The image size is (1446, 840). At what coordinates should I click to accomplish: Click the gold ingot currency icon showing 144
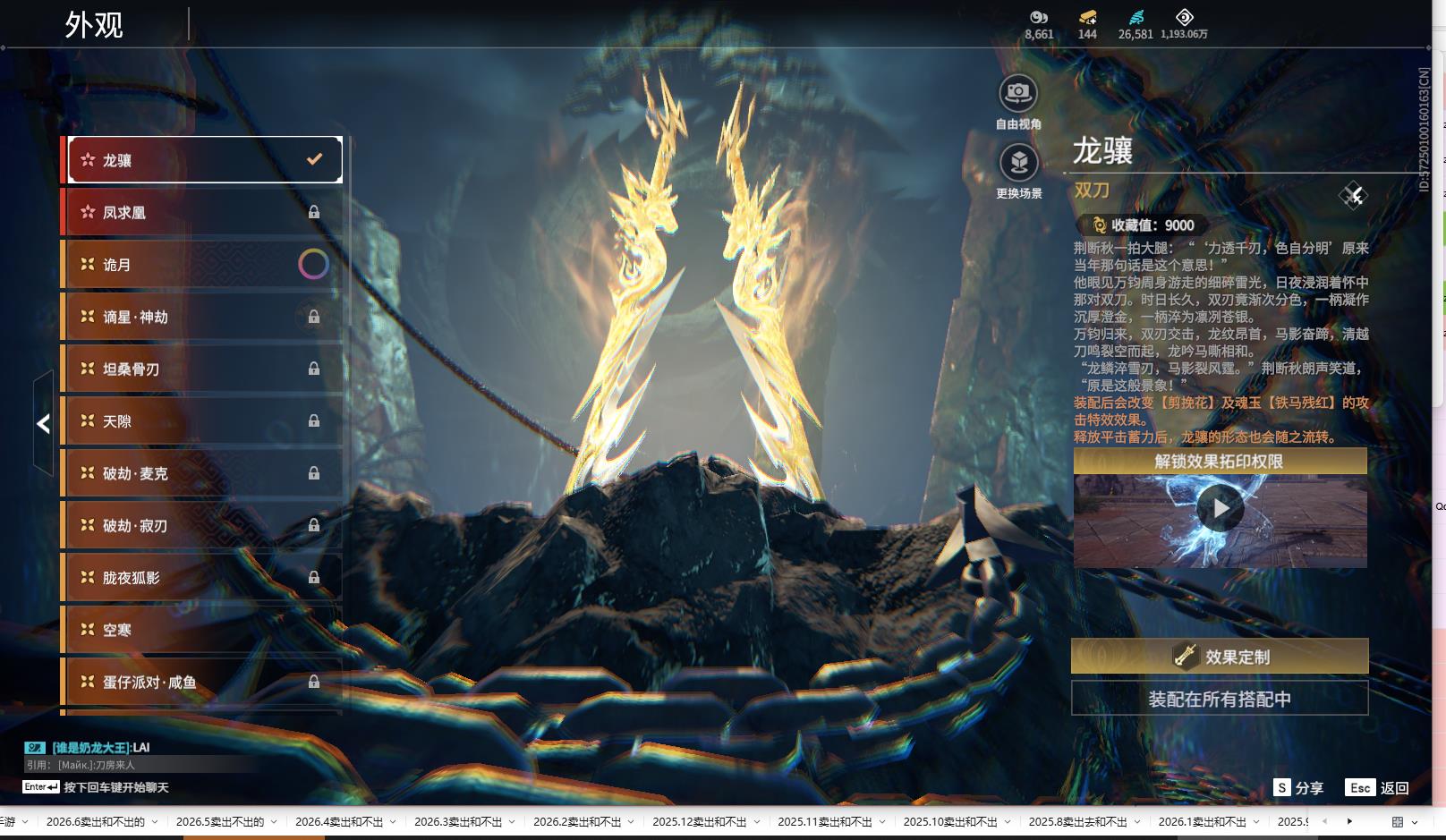[1087, 17]
